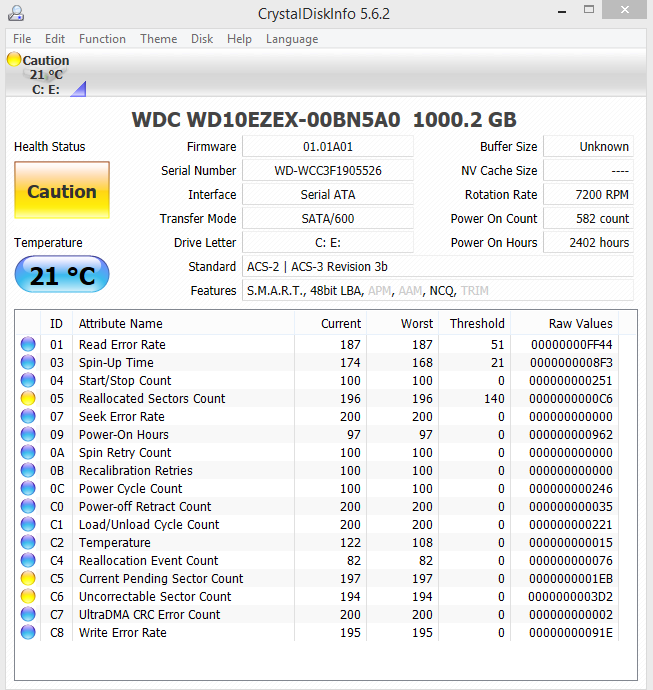Minimize the CrystalDiskInfo window

coord(562,11)
